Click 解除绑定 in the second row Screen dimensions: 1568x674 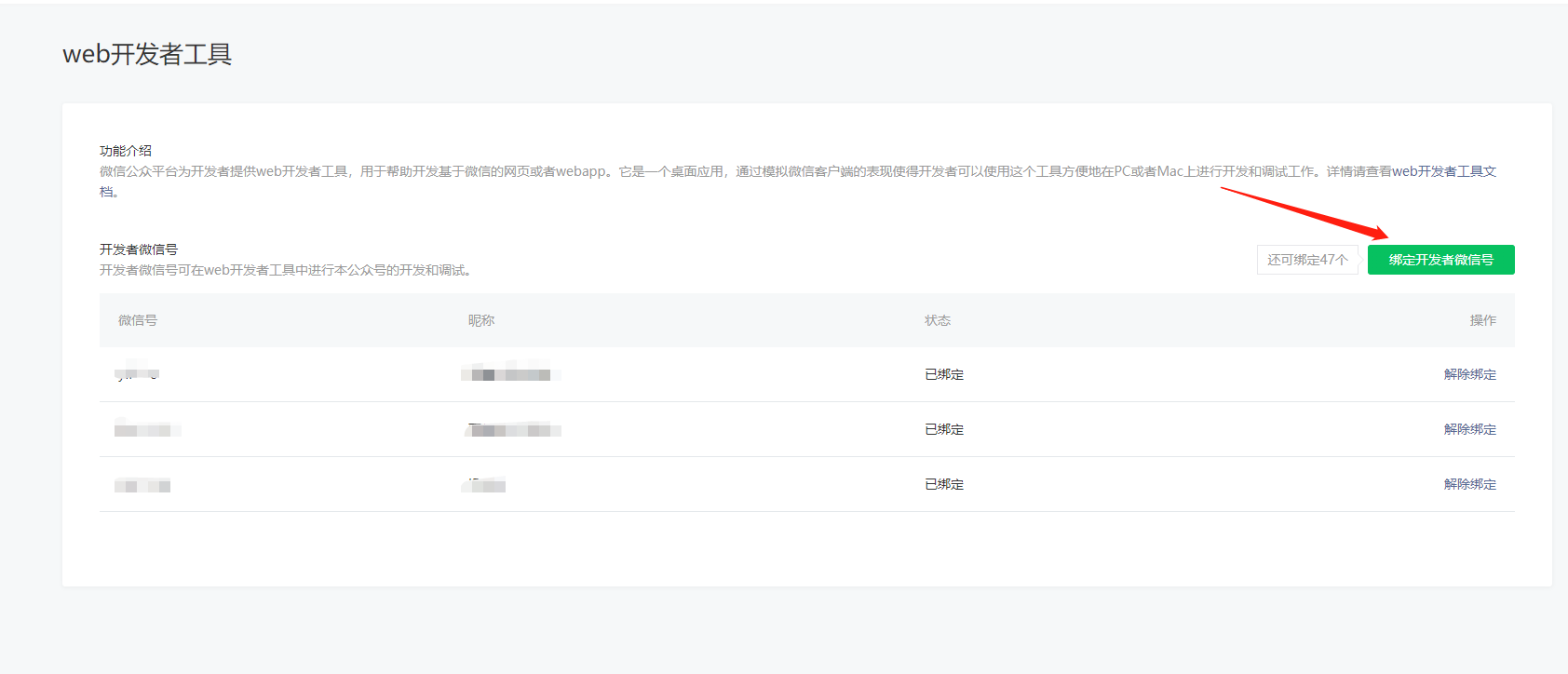tap(1470, 429)
